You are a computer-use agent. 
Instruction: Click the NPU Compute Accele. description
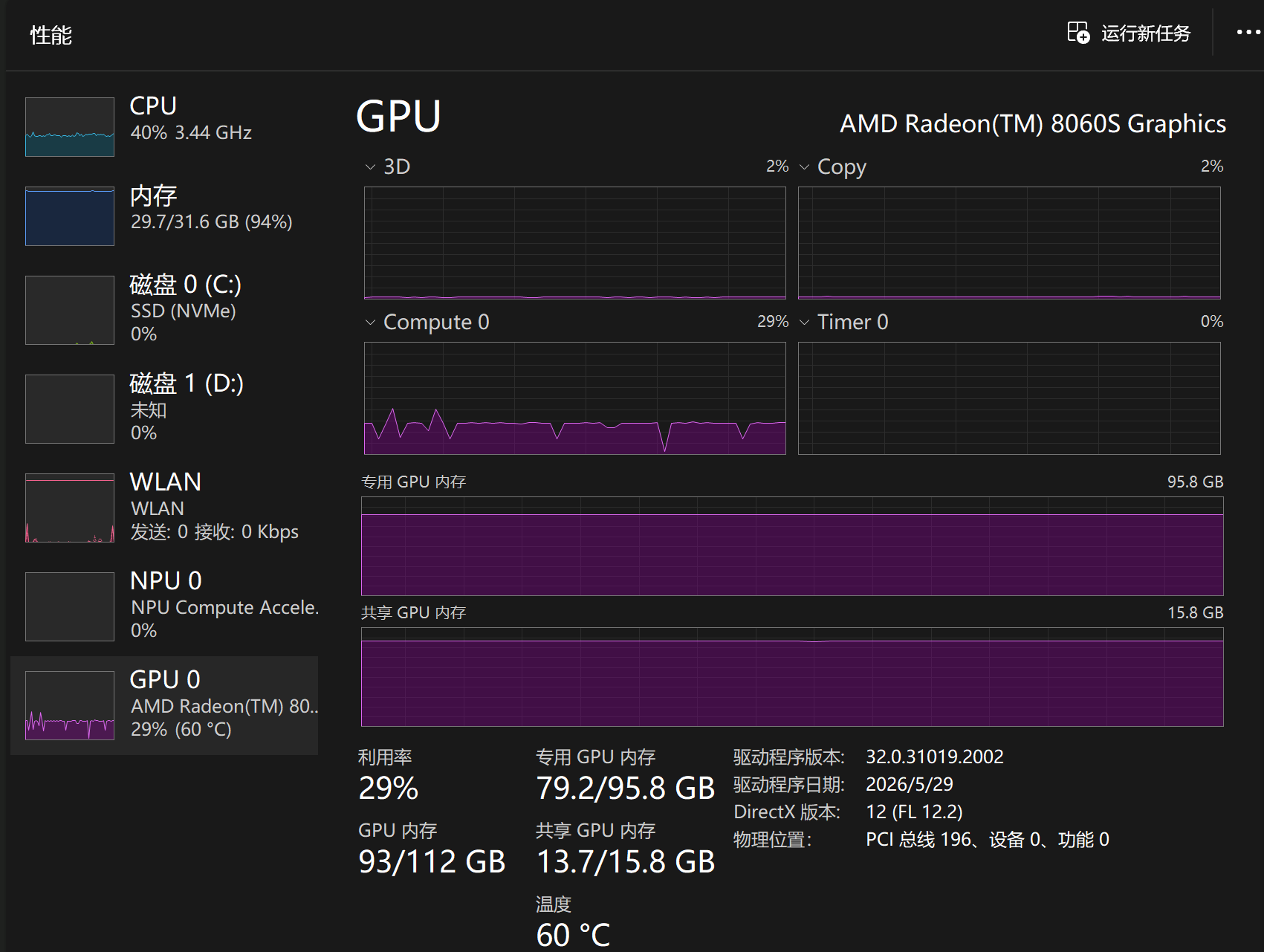click(225, 607)
